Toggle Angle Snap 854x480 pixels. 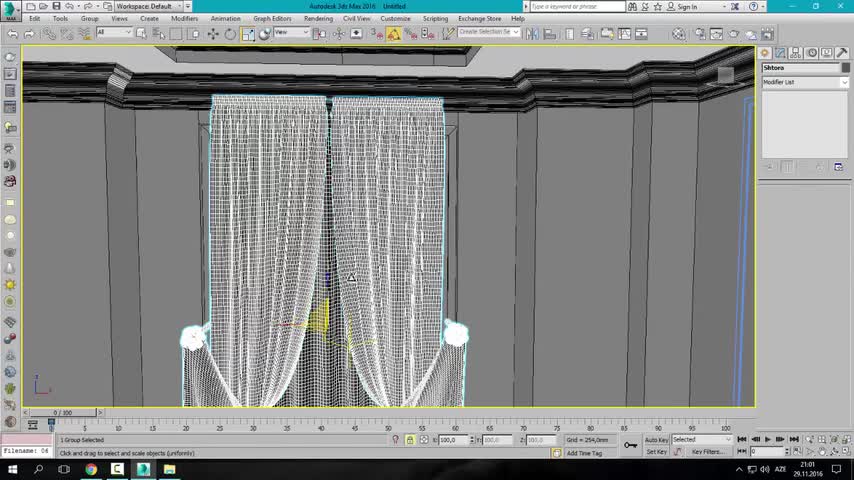pyautogui.click(x=394, y=34)
